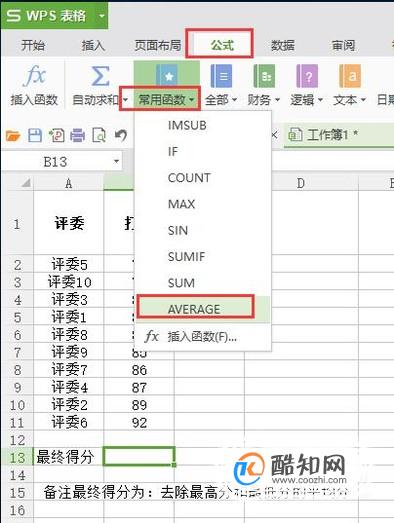Viewport: 394px width, 523px height.
Task: Switch to the 开始 tab
Action: point(33,45)
